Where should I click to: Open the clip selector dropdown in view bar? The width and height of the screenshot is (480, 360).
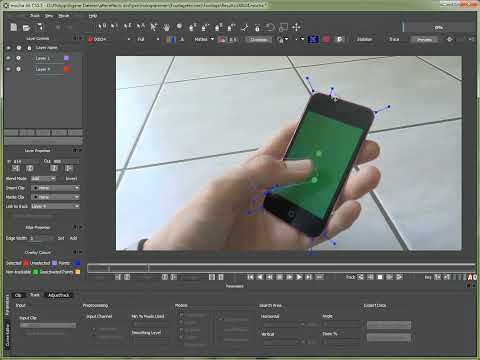pyautogui.click(x=110, y=39)
